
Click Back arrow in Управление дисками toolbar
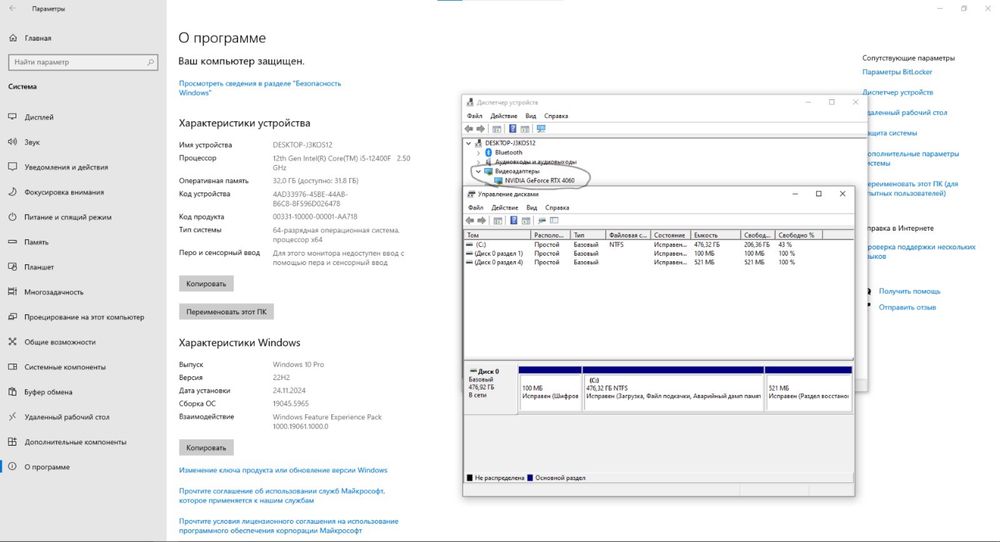coord(470,221)
